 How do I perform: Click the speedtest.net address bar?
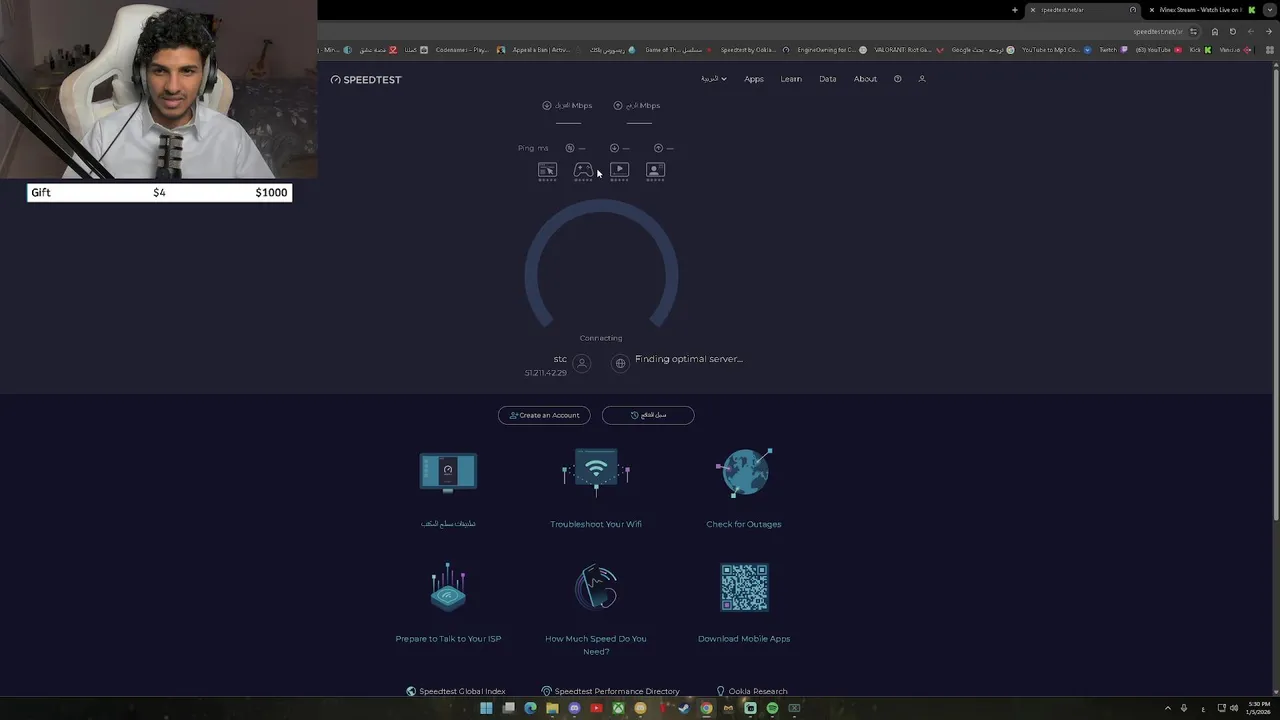pyautogui.click(x=1157, y=31)
